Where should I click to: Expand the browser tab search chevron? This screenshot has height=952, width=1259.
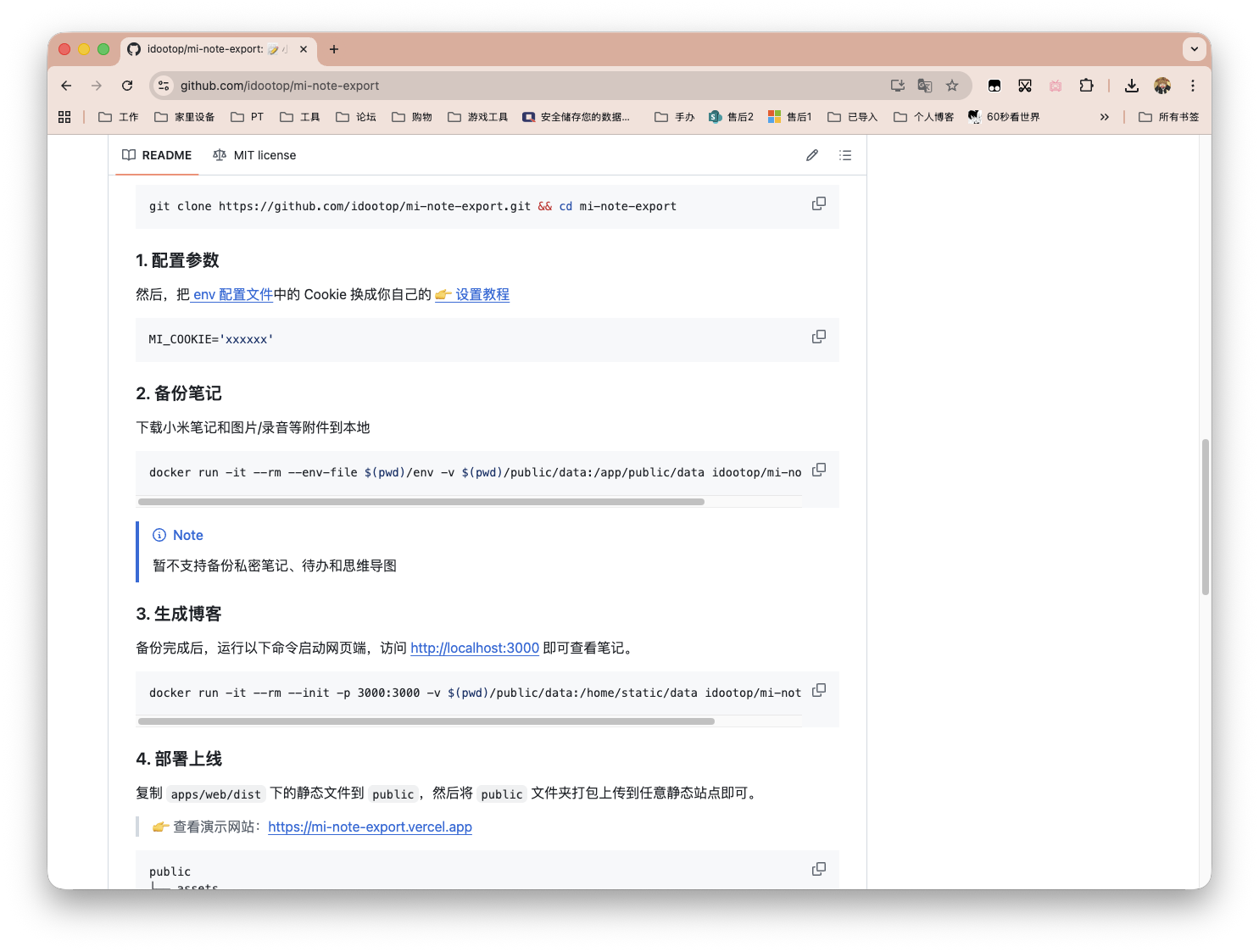[x=1195, y=49]
